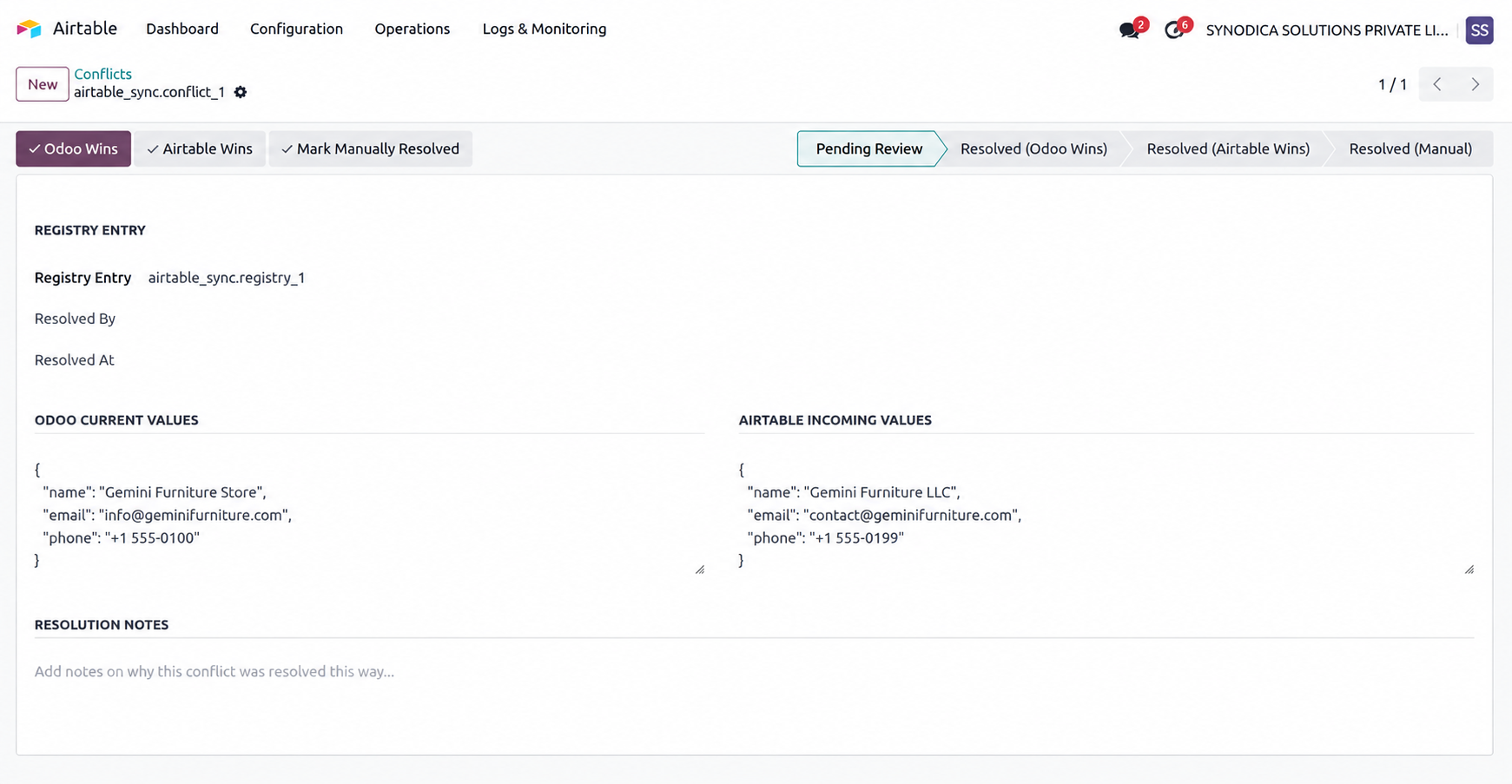The height and width of the screenshot is (784, 1512).
Task: Click the "Gemini Furniture LLC" name line
Action: pos(854,492)
